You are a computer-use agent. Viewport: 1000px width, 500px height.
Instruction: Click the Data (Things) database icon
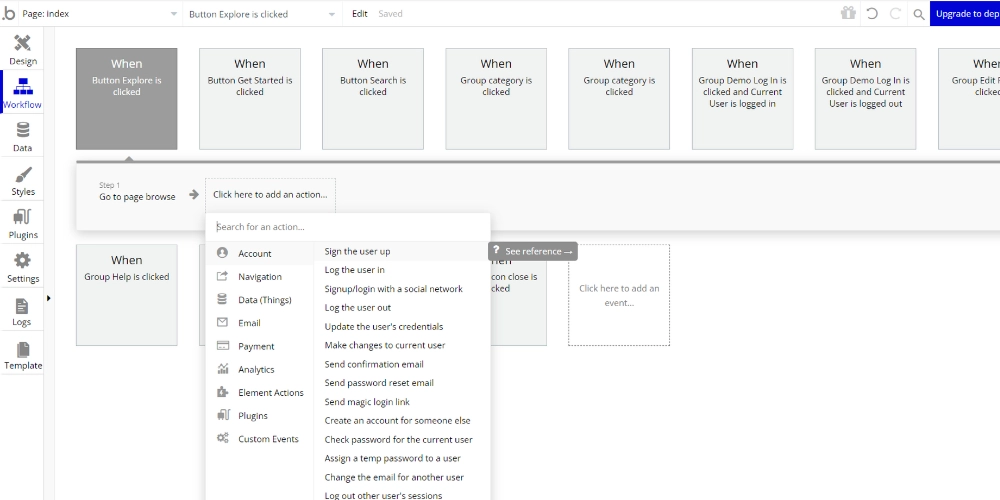point(222,299)
